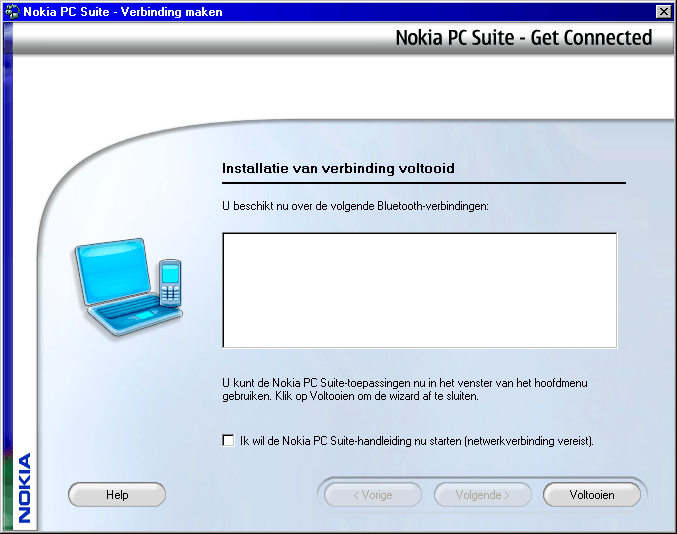Viewport: 677px width, 534px height.
Task: Click the disabled Vorige button
Action: pyautogui.click(x=373, y=495)
